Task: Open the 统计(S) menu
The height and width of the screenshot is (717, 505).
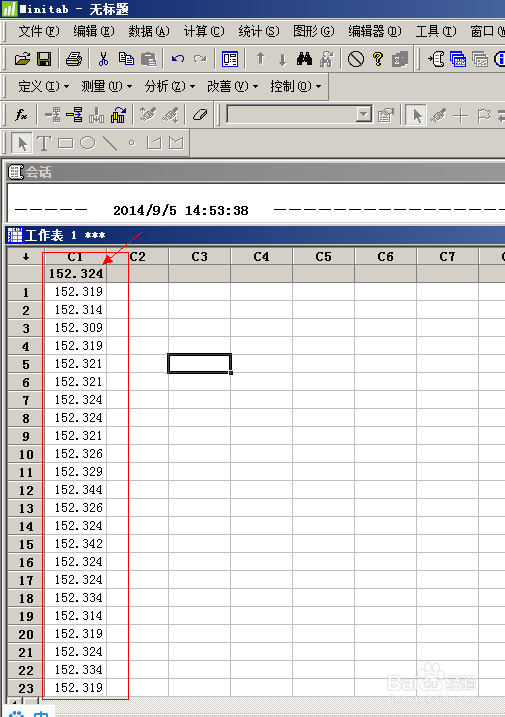Action: pos(258,31)
